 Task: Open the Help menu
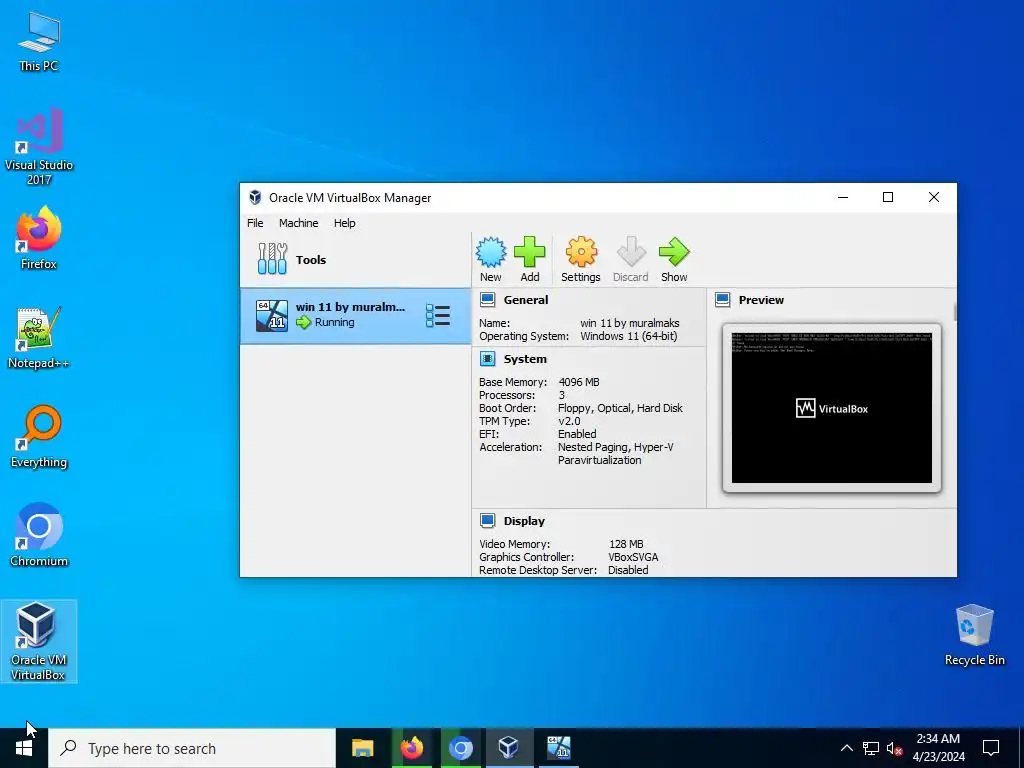[345, 223]
